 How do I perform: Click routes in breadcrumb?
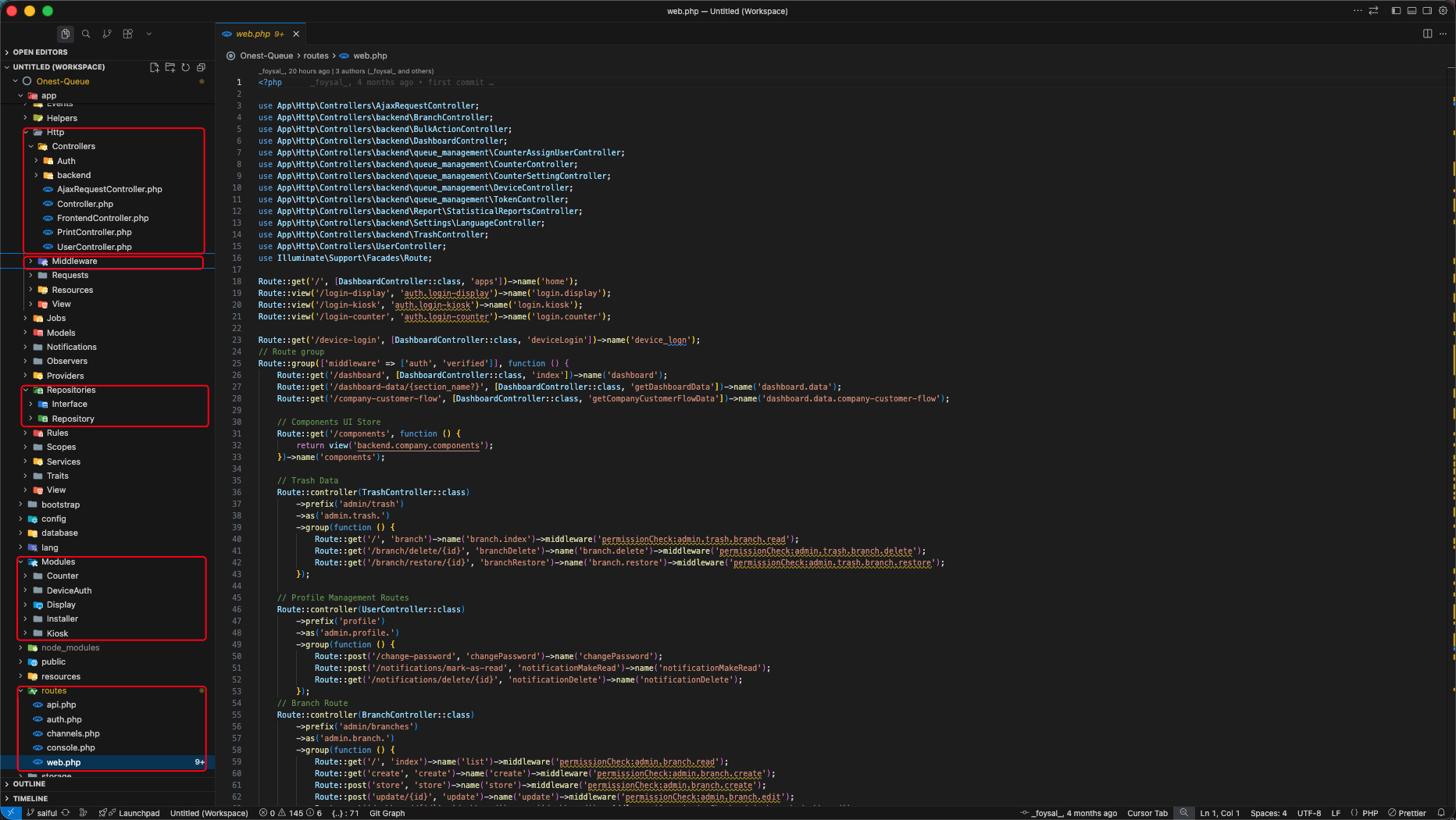316,55
